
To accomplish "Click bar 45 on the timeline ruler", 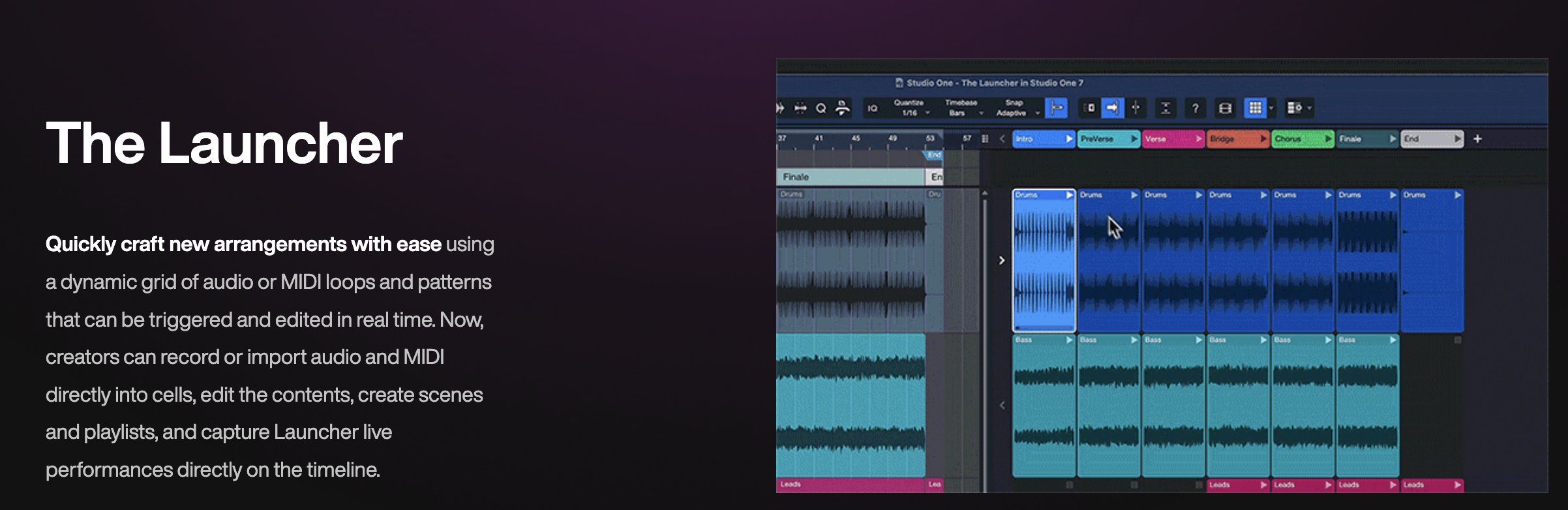I will (856, 138).
